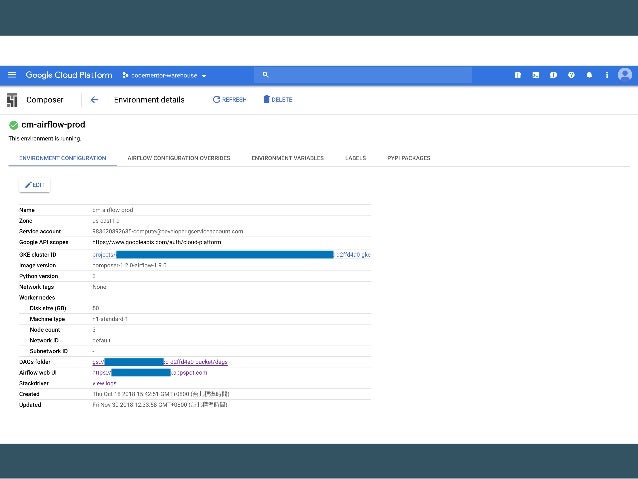Open the more options vertical dots menu
The width and height of the screenshot is (638, 479).
pos(605,75)
